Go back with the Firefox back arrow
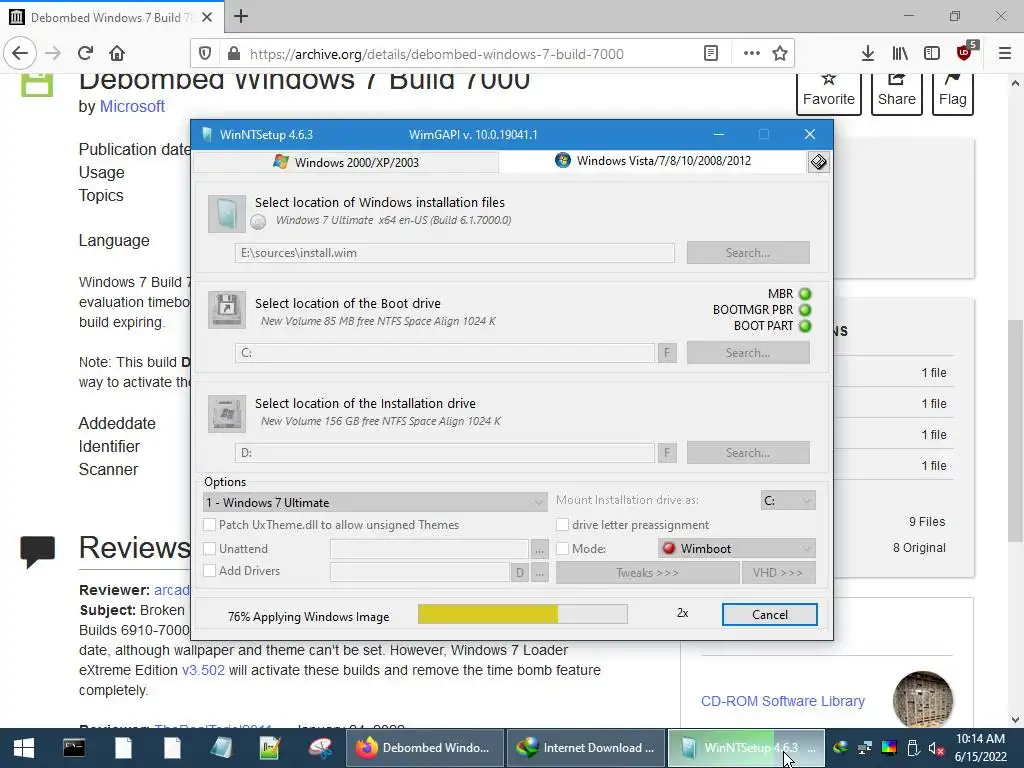The width and height of the screenshot is (1024, 768). pos(20,53)
